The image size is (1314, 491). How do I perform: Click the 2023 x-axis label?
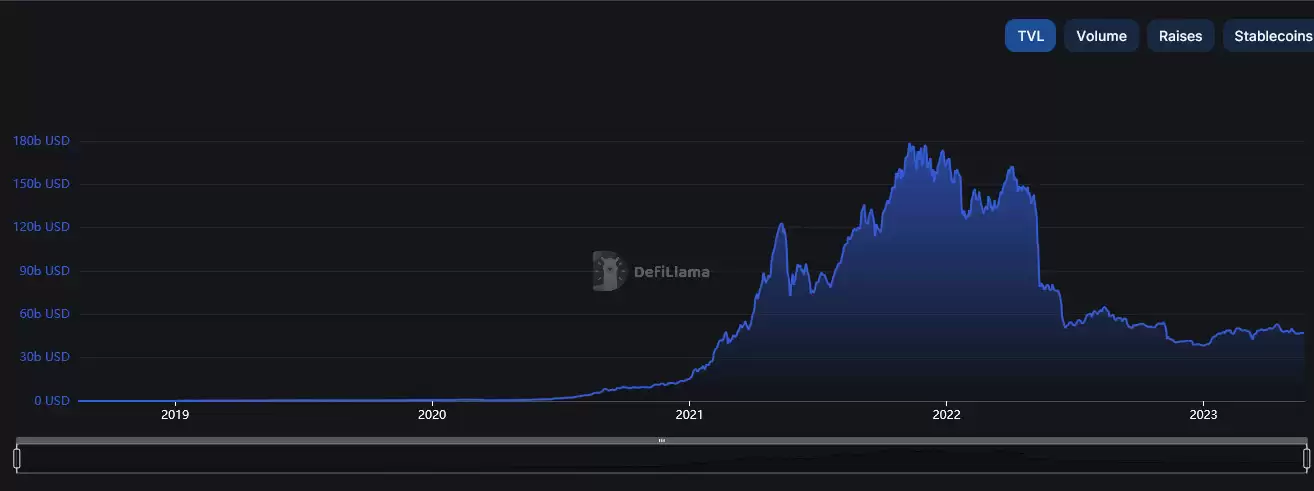(1203, 414)
